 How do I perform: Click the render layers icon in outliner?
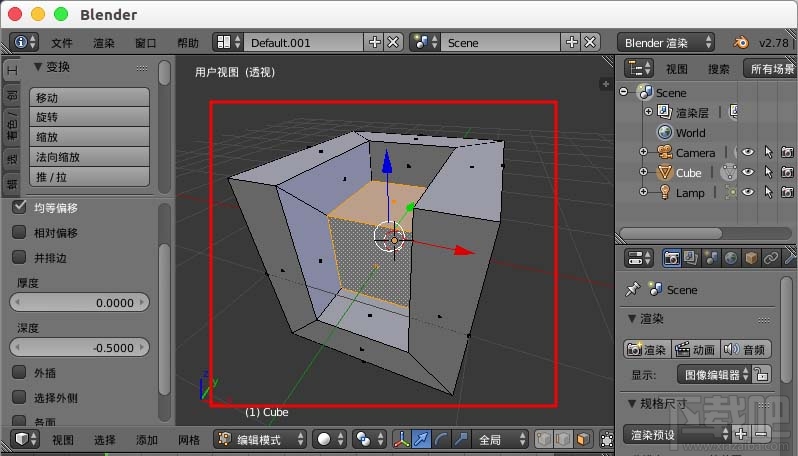(x=664, y=112)
